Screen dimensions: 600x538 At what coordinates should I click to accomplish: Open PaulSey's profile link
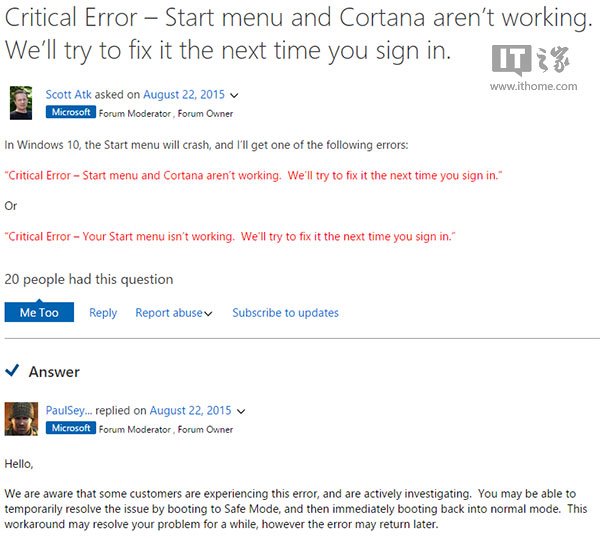[69, 410]
